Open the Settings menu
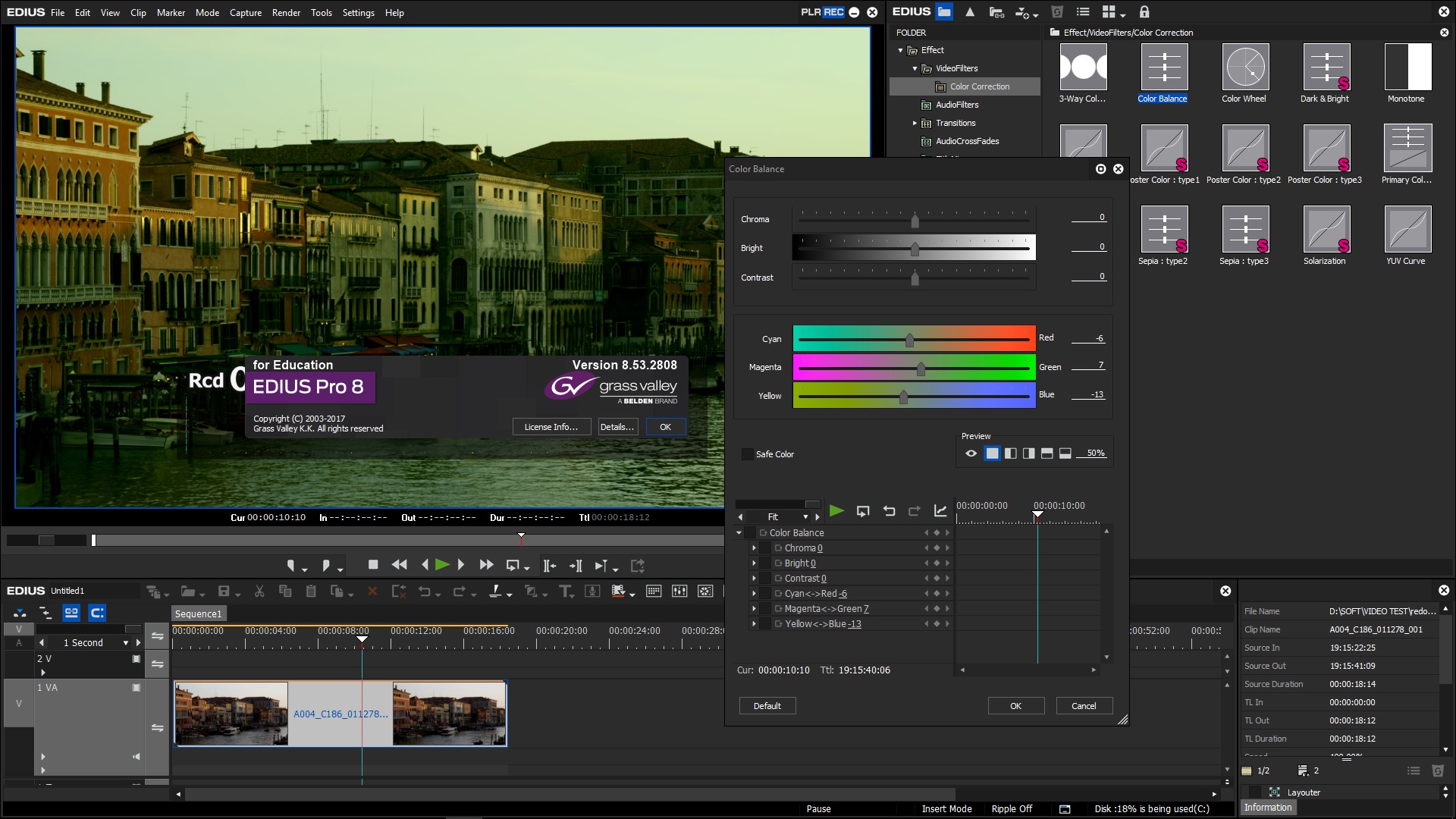 (x=358, y=12)
